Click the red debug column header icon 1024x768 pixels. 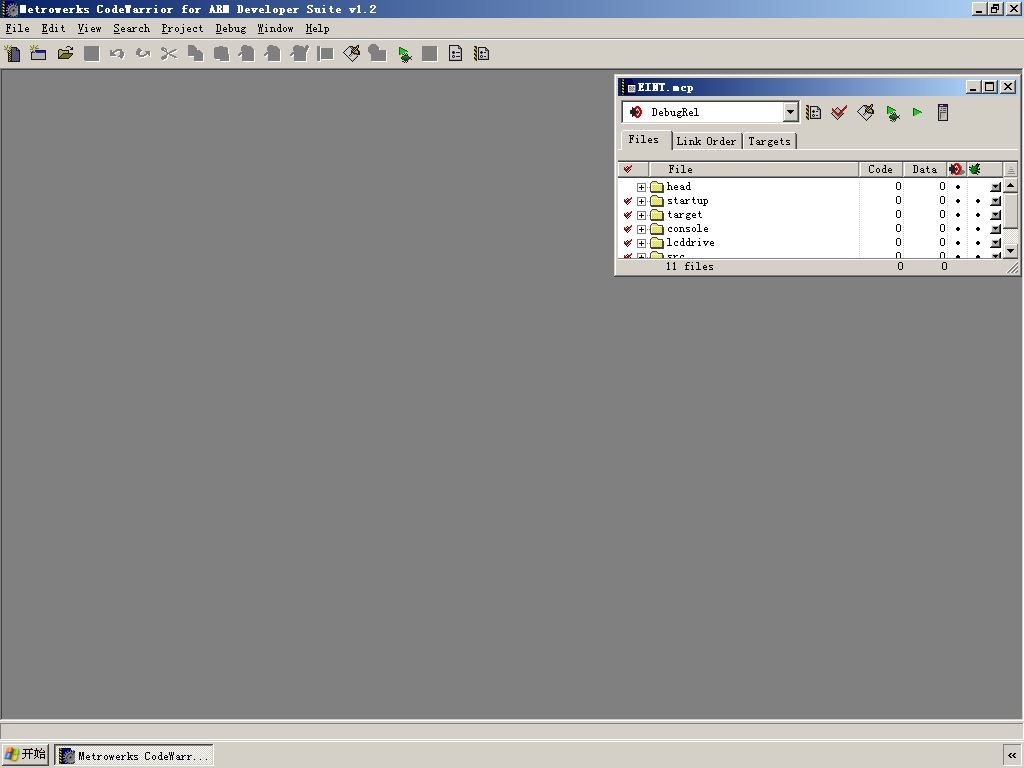[956, 169]
